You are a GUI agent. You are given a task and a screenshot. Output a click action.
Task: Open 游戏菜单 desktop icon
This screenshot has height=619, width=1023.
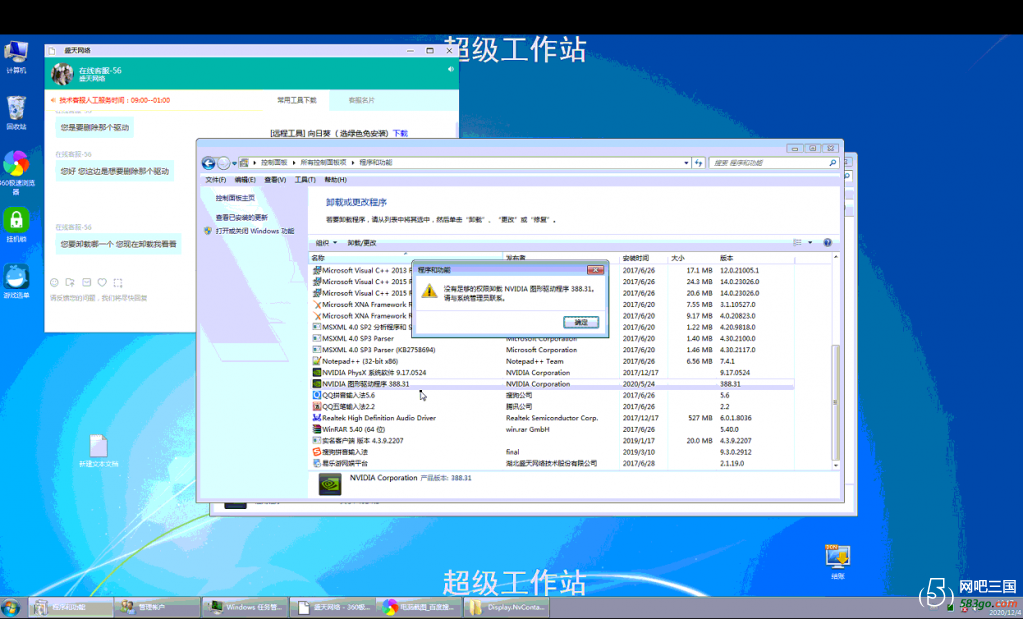click(16, 282)
